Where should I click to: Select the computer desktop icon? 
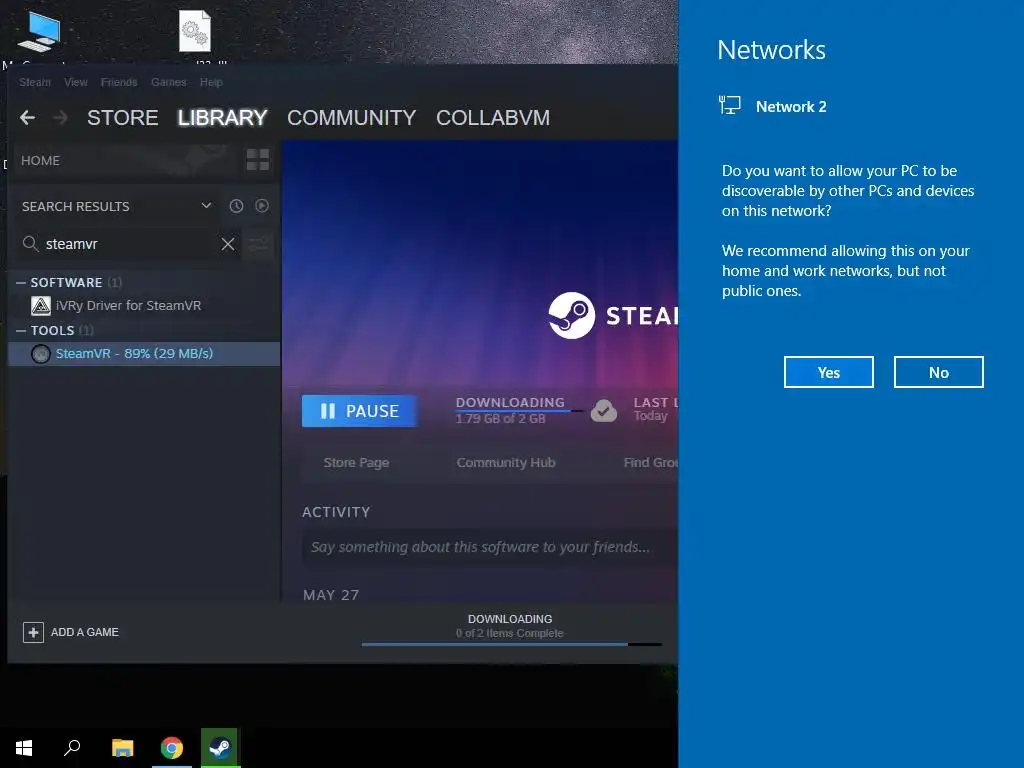click(x=39, y=31)
